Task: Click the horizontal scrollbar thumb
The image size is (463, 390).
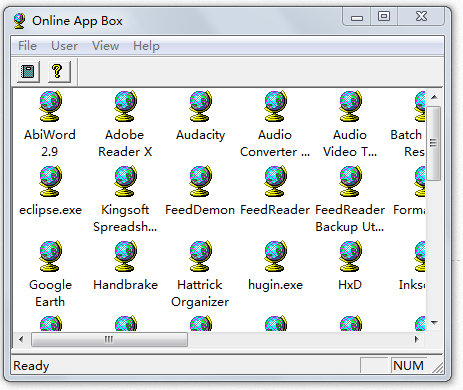Action: click(109, 339)
